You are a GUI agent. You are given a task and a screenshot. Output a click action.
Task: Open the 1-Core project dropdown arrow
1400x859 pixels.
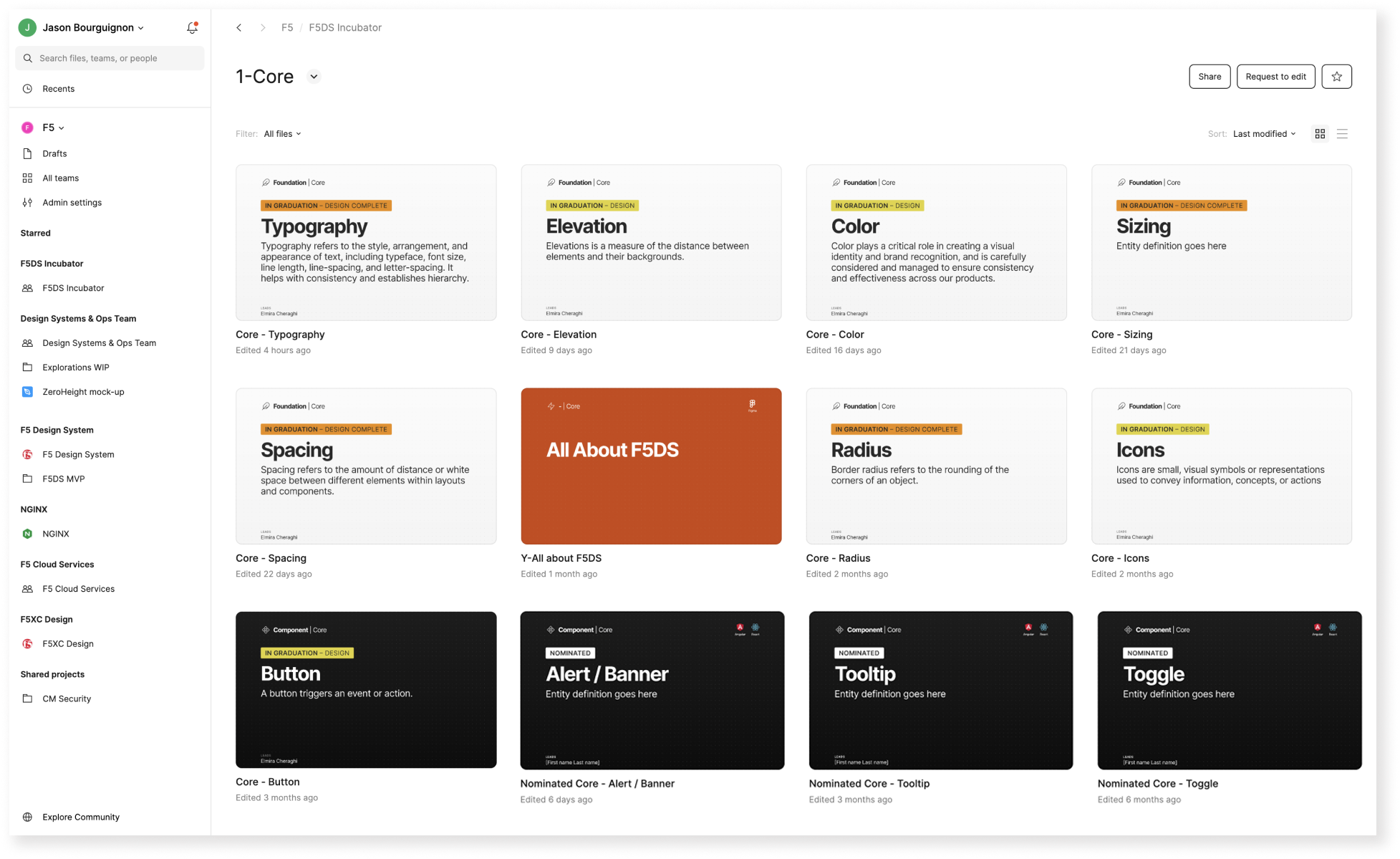(314, 77)
